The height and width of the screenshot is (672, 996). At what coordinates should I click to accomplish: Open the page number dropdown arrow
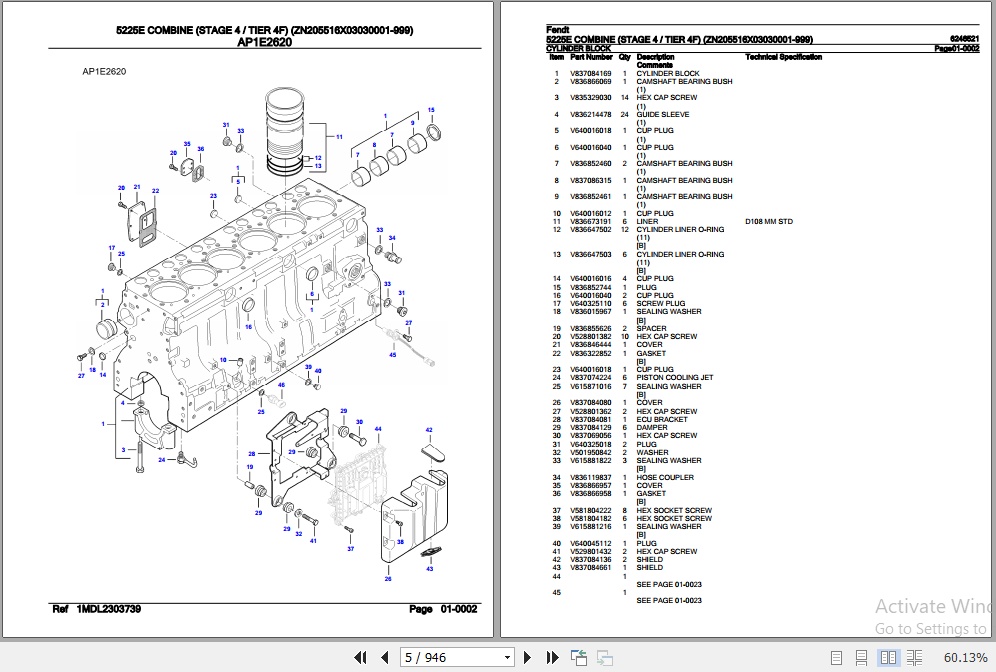(x=508, y=657)
